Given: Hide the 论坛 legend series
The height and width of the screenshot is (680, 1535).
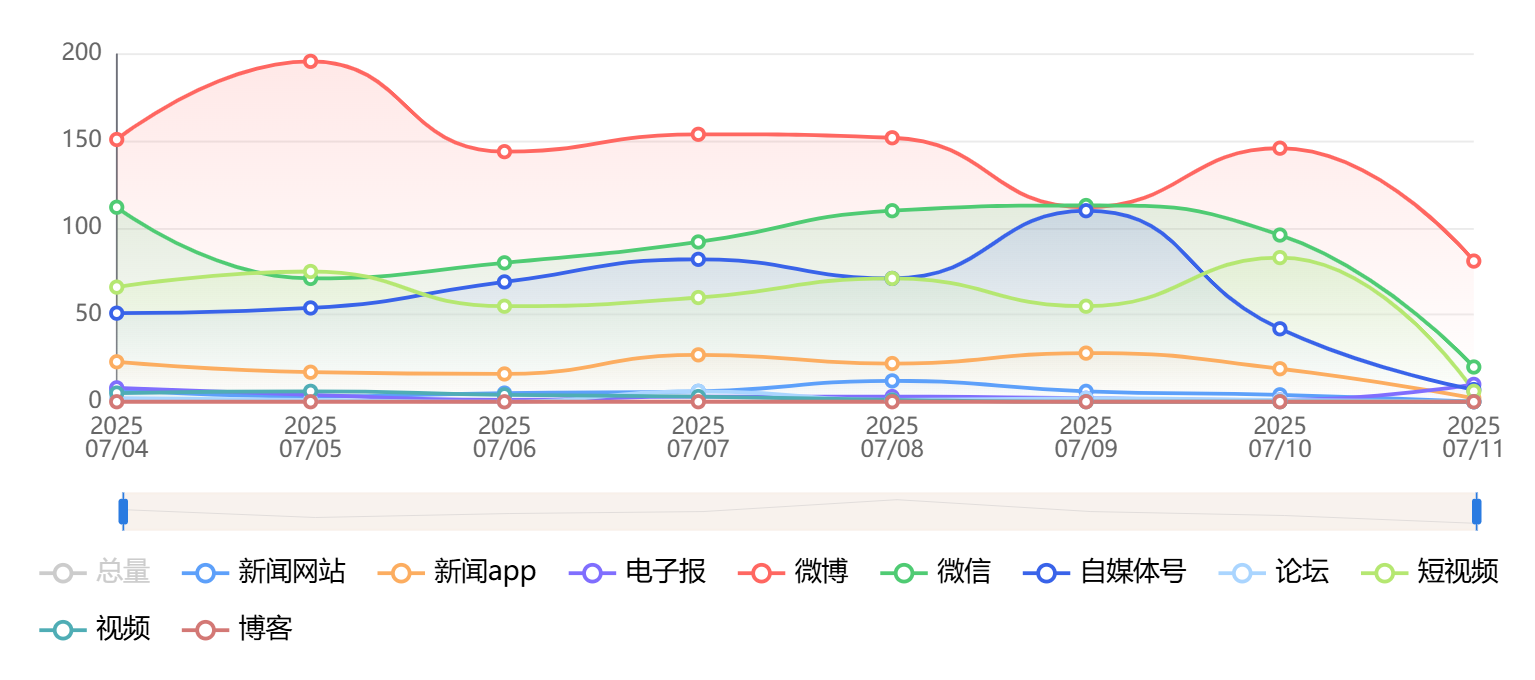Looking at the screenshot, I should (1275, 572).
